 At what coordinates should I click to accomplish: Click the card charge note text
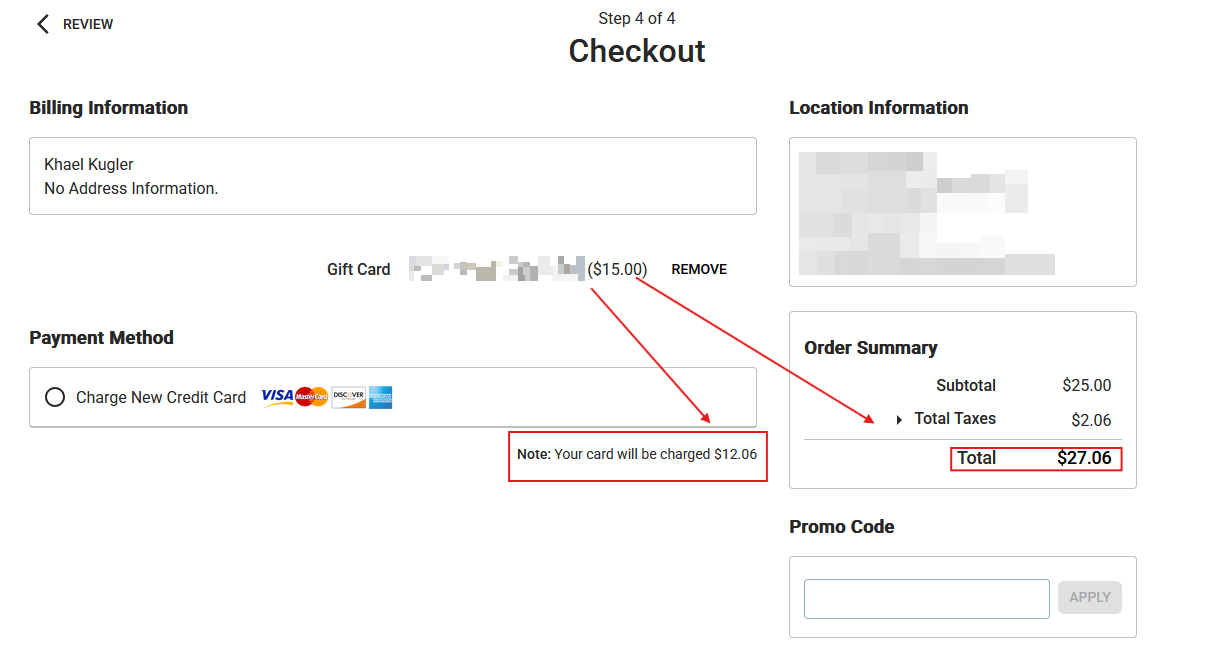[637, 454]
